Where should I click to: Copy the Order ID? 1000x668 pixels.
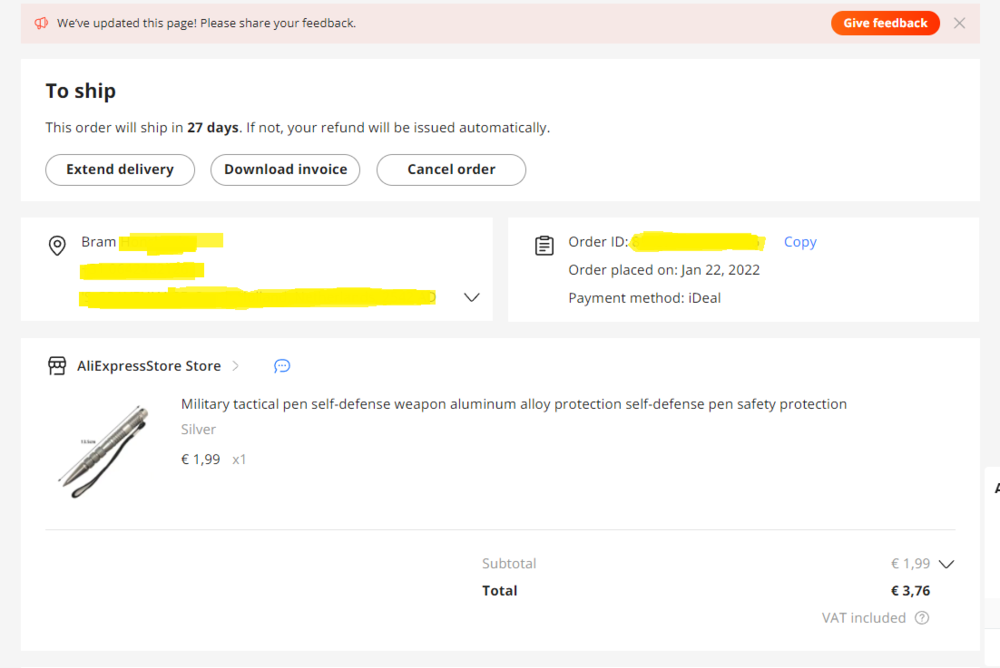pos(800,242)
